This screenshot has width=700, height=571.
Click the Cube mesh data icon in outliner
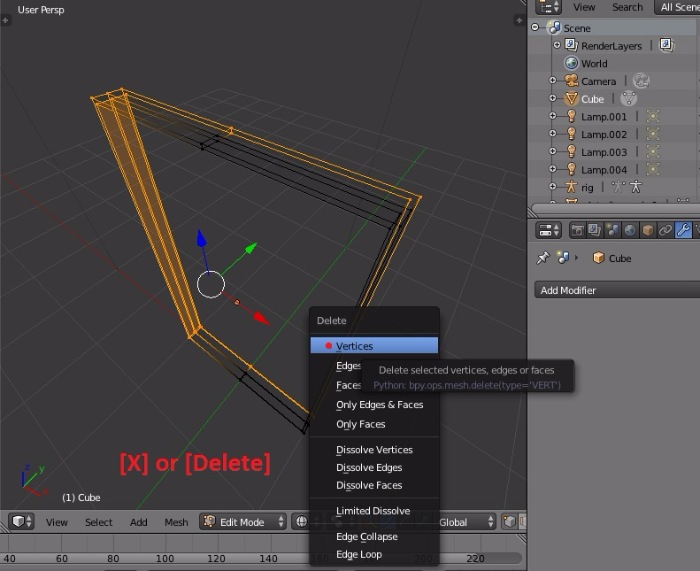pyautogui.click(x=628, y=99)
